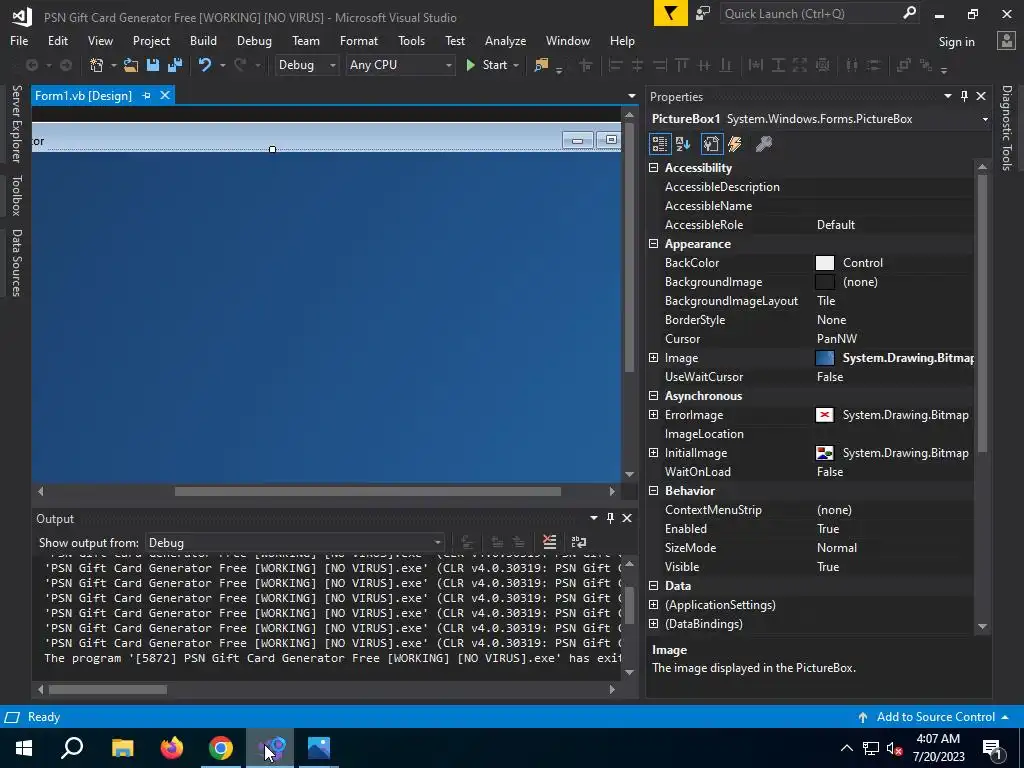Open the PictureBox1 object selector dropdown

pyautogui.click(x=985, y=119)
